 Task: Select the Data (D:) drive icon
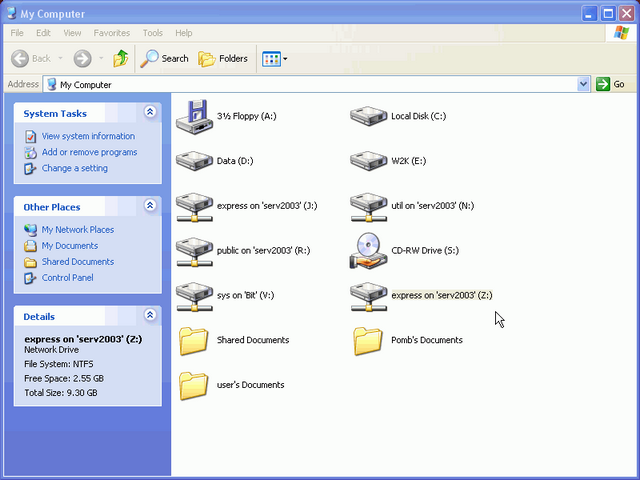(x=192, y=160)
